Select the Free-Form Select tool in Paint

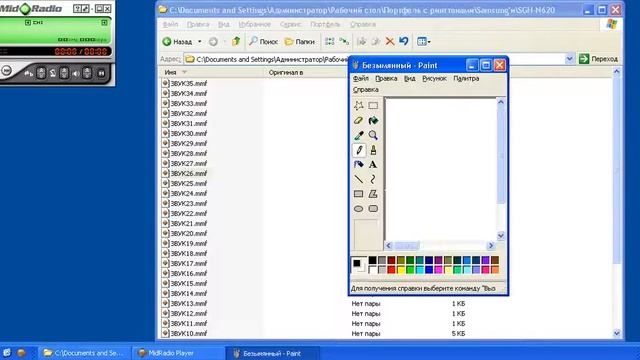pyautogui.click(x=359, y=106)
